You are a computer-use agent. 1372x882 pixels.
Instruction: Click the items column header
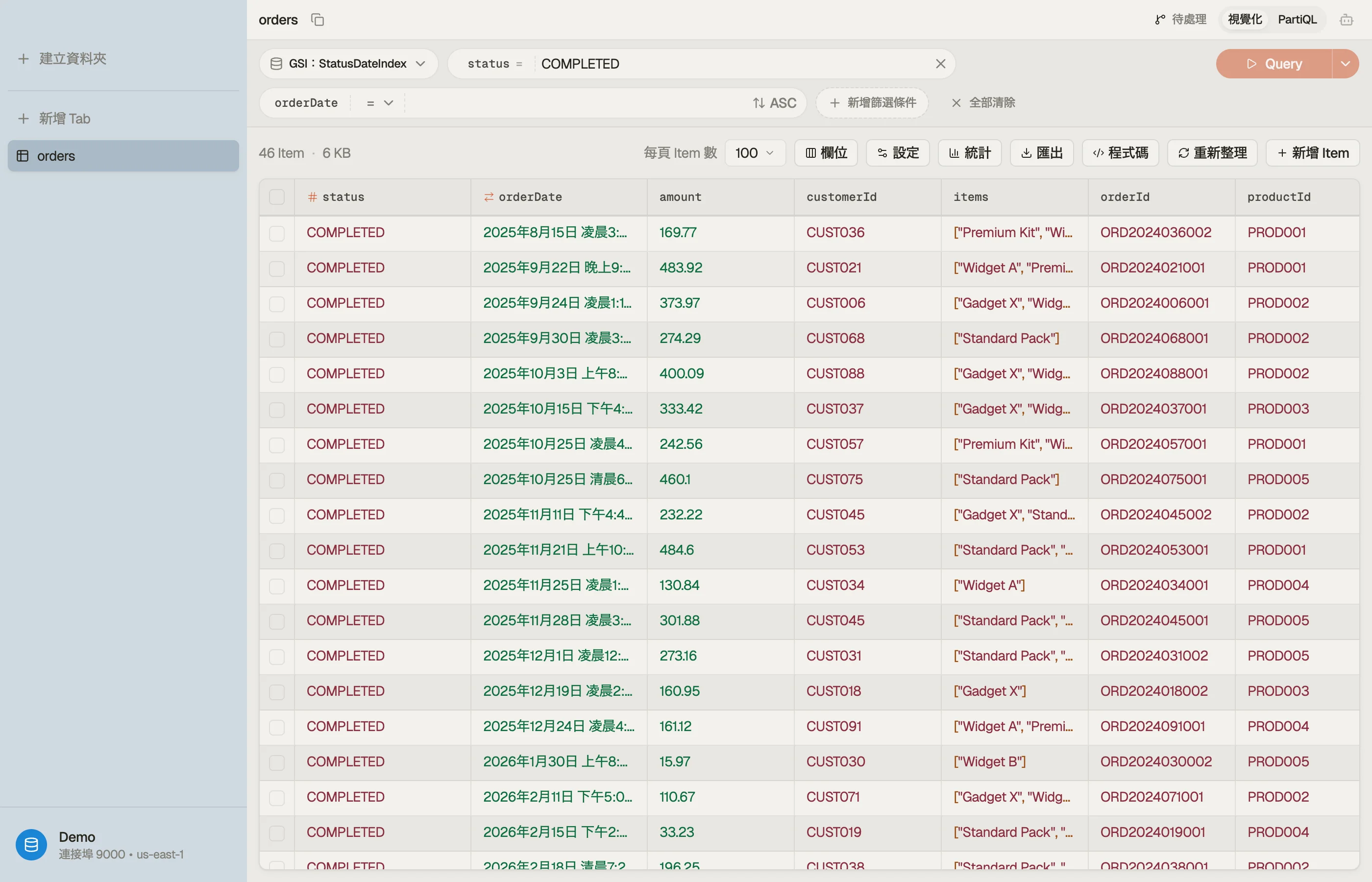point(1014,197)
